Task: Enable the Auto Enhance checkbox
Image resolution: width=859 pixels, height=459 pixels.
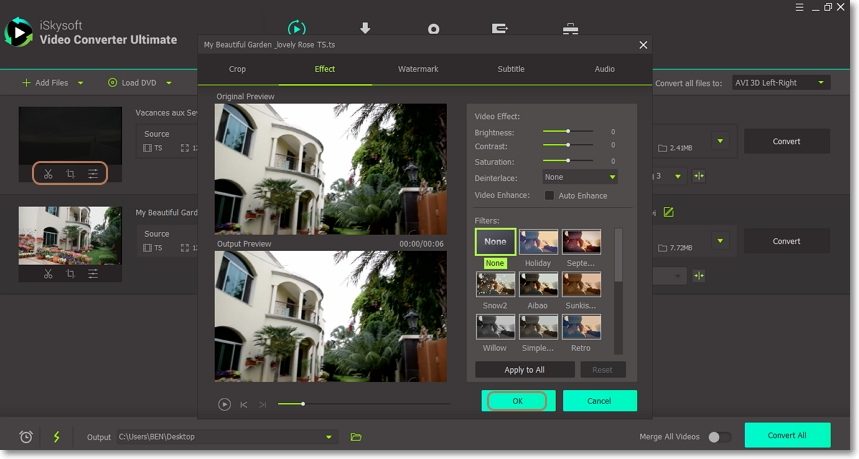Action: point(549,196)
